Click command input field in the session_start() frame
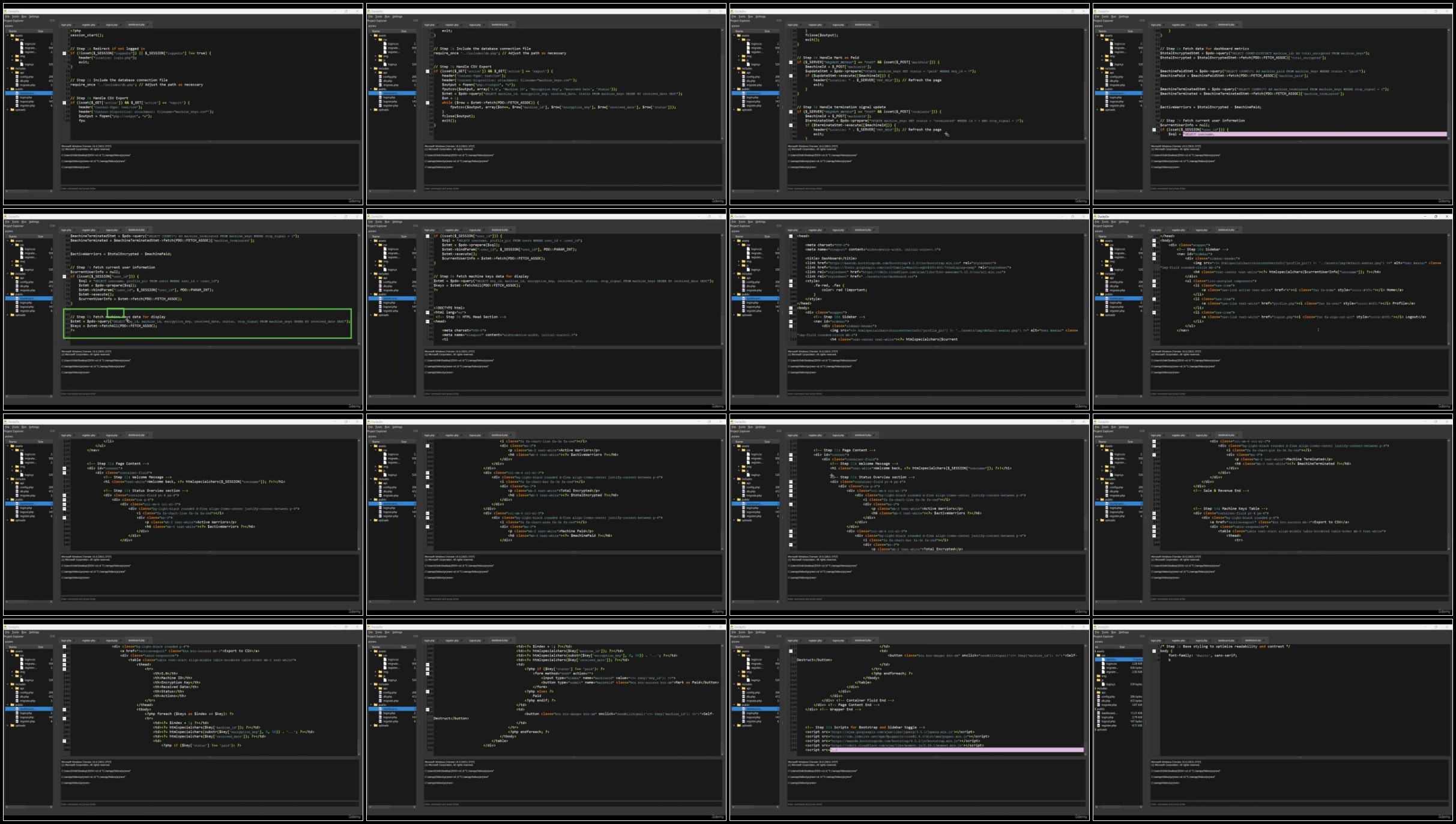1456x824 pixels. 210,188
